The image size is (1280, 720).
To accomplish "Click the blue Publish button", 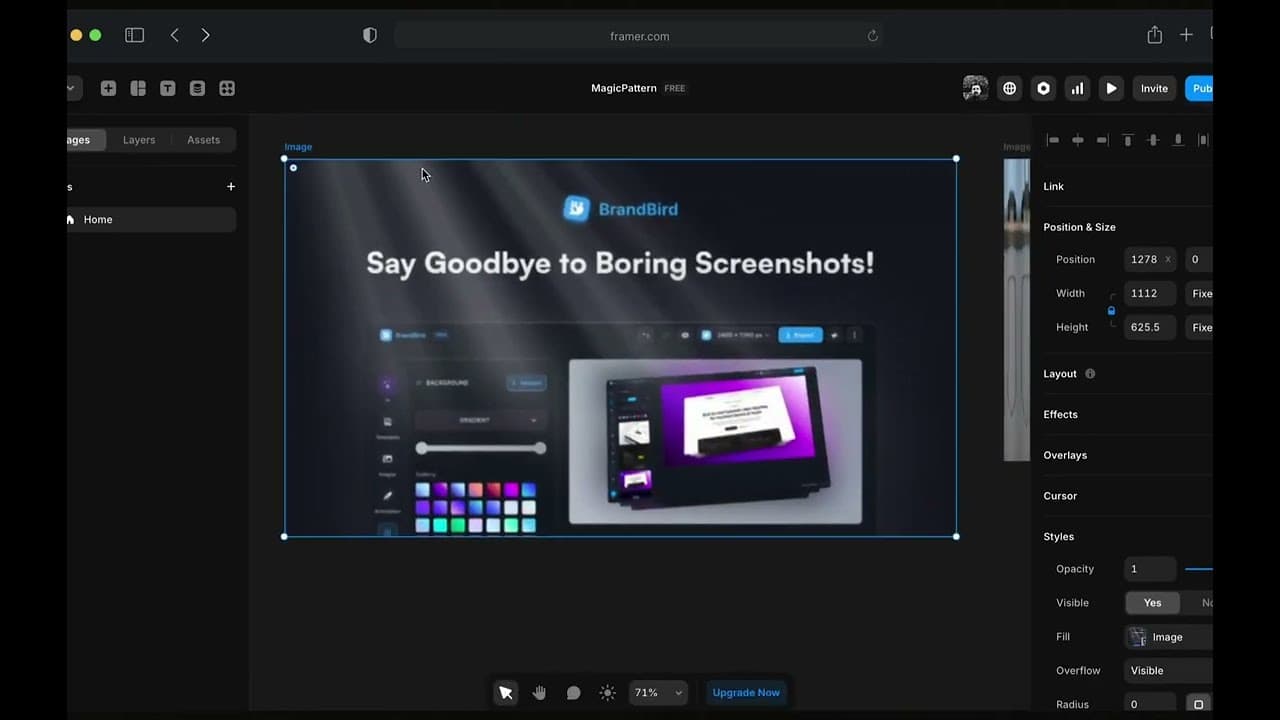I will [1199, 88].
